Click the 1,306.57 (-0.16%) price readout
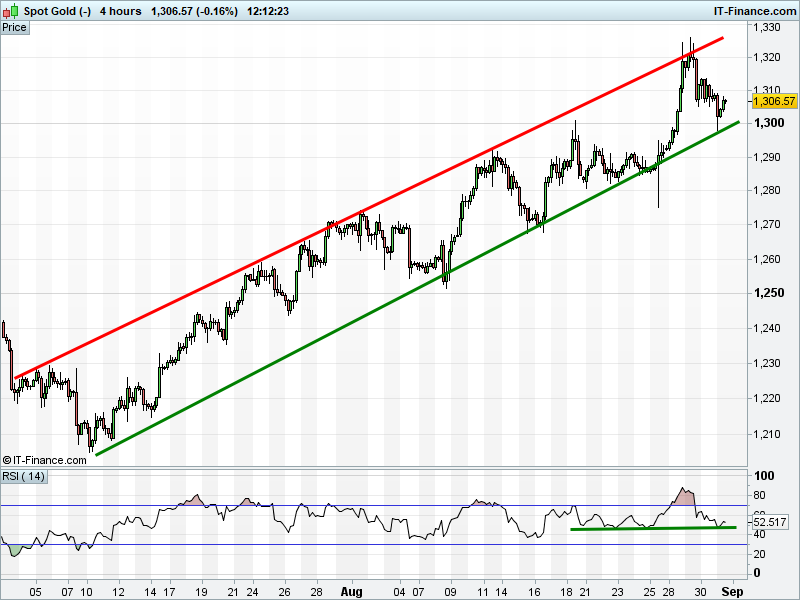The image size is (800, 600). pyautogui.click(x=194, y=11)
